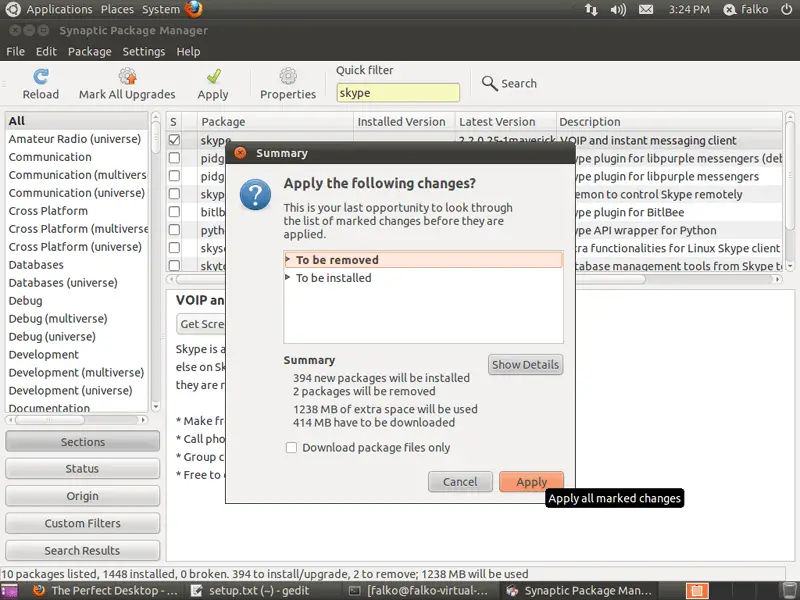Select Databases (universe) in the sections list
This screenshot has width=800, height=600.
tap(77, 283)
